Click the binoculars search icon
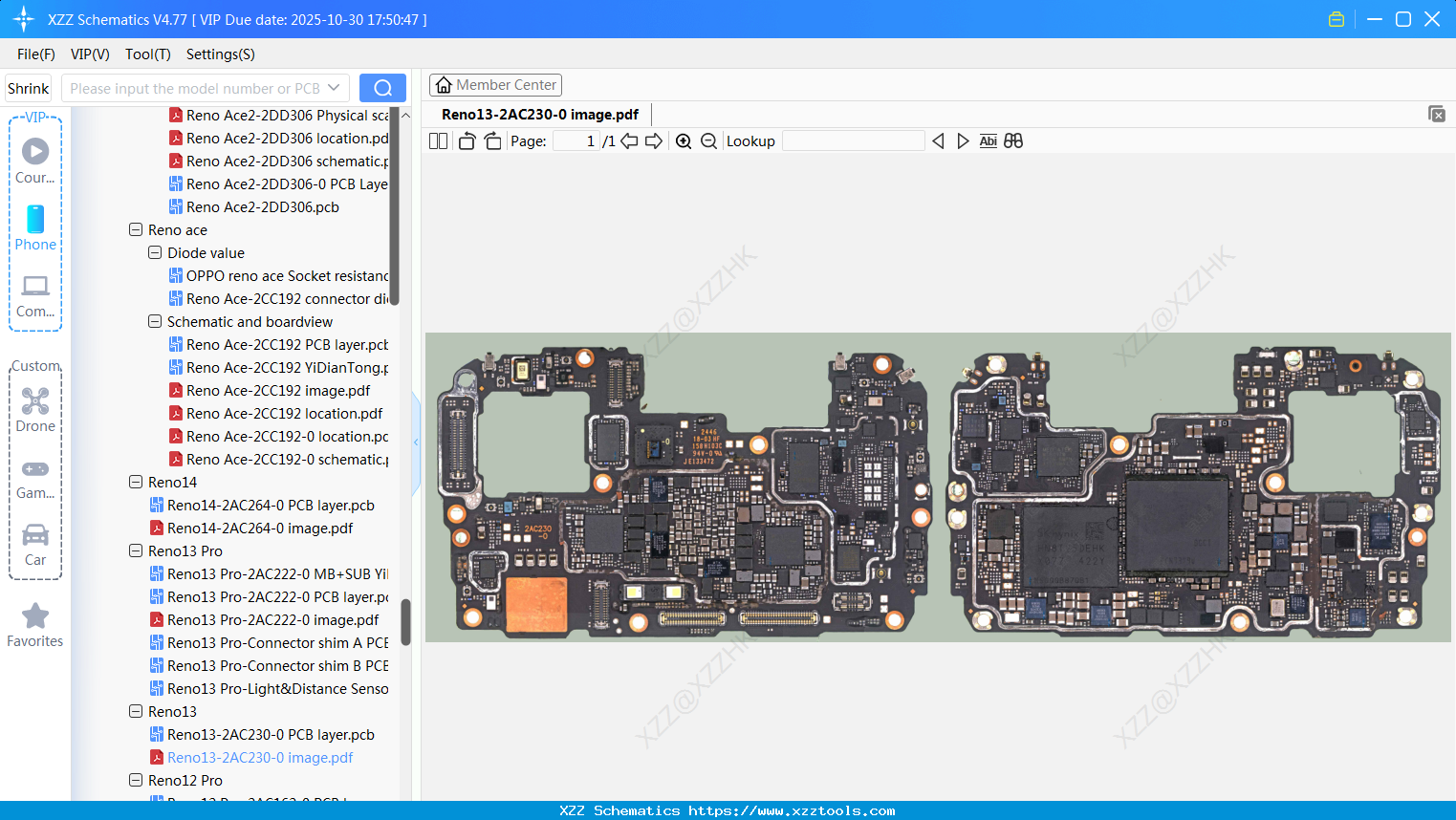Viewport: 1456px width, 820px height. [x=1013, y=141]
